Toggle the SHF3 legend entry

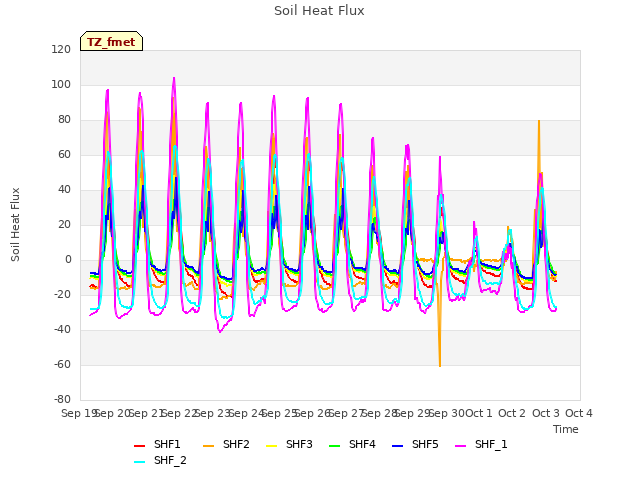point(289,444)
